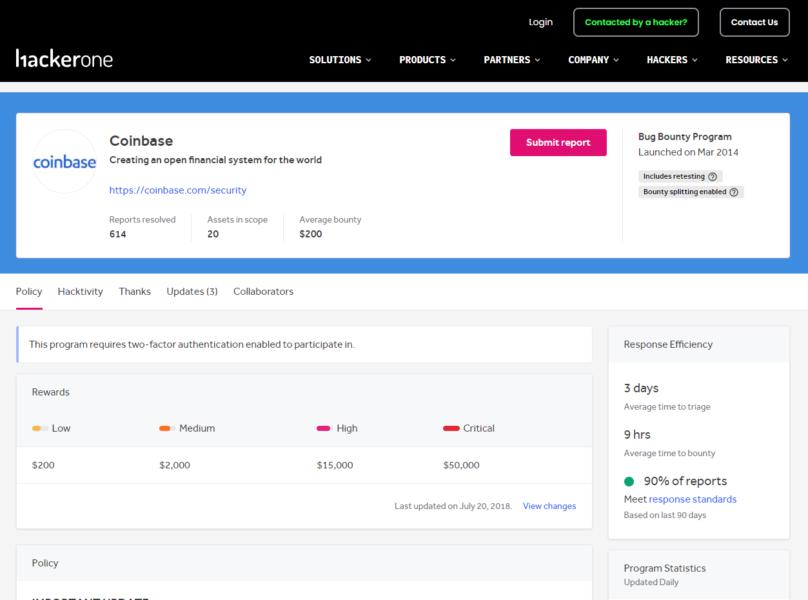Switch to the Hacktivity tab

(80, 291)
